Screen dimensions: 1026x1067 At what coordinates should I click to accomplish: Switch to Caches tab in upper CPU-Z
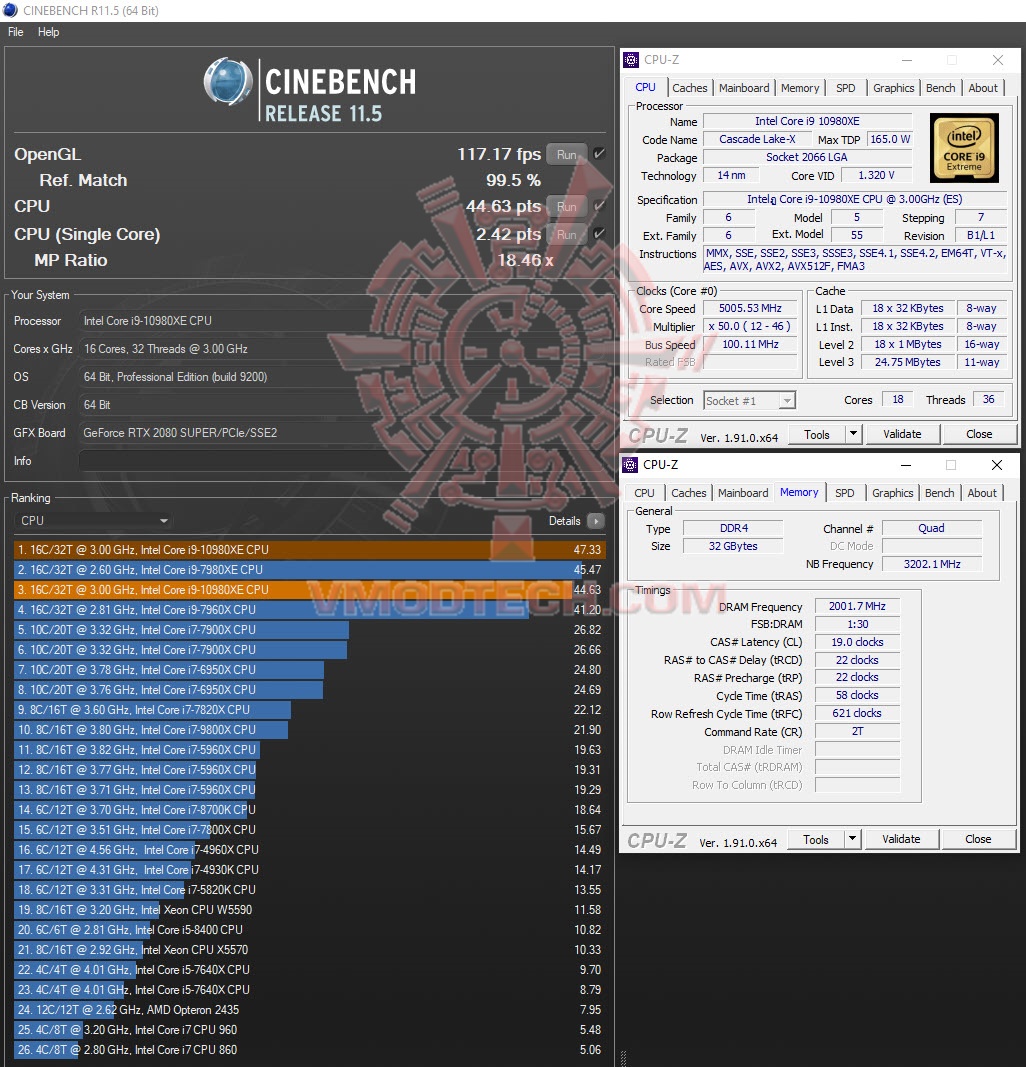[689, 88]
